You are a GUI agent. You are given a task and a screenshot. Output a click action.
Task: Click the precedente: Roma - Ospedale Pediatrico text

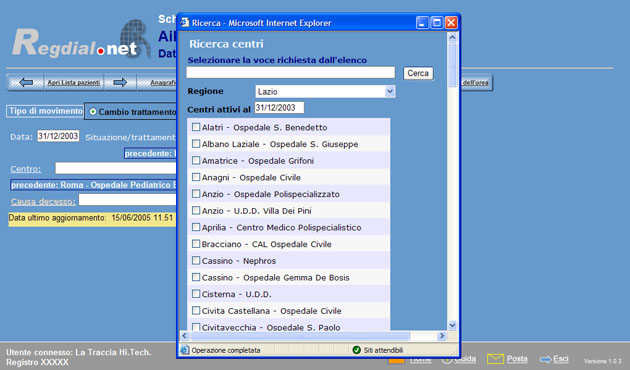click(93, 185)
